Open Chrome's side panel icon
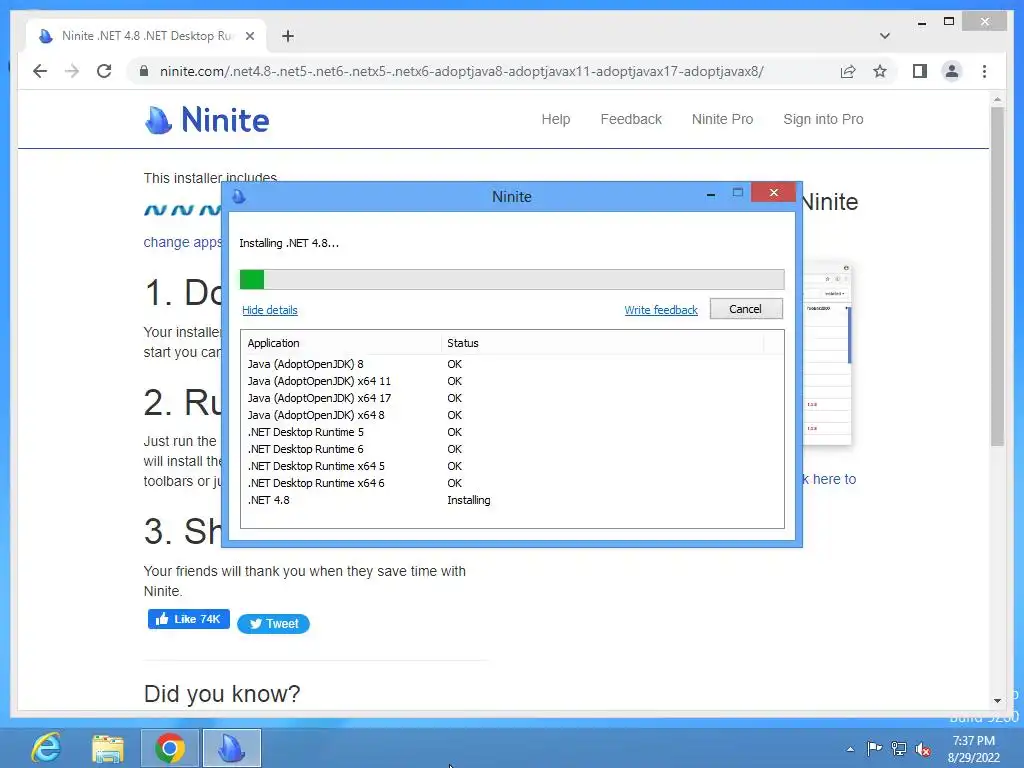This screenshot has width=1024, height=768. coord(920,71)
